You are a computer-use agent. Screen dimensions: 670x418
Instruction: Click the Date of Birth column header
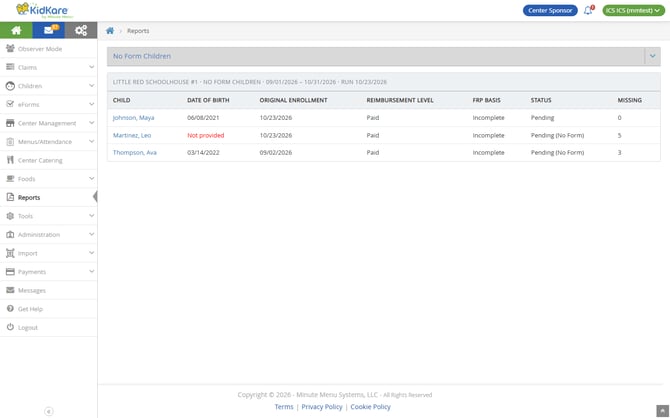(x=208, y=100)
